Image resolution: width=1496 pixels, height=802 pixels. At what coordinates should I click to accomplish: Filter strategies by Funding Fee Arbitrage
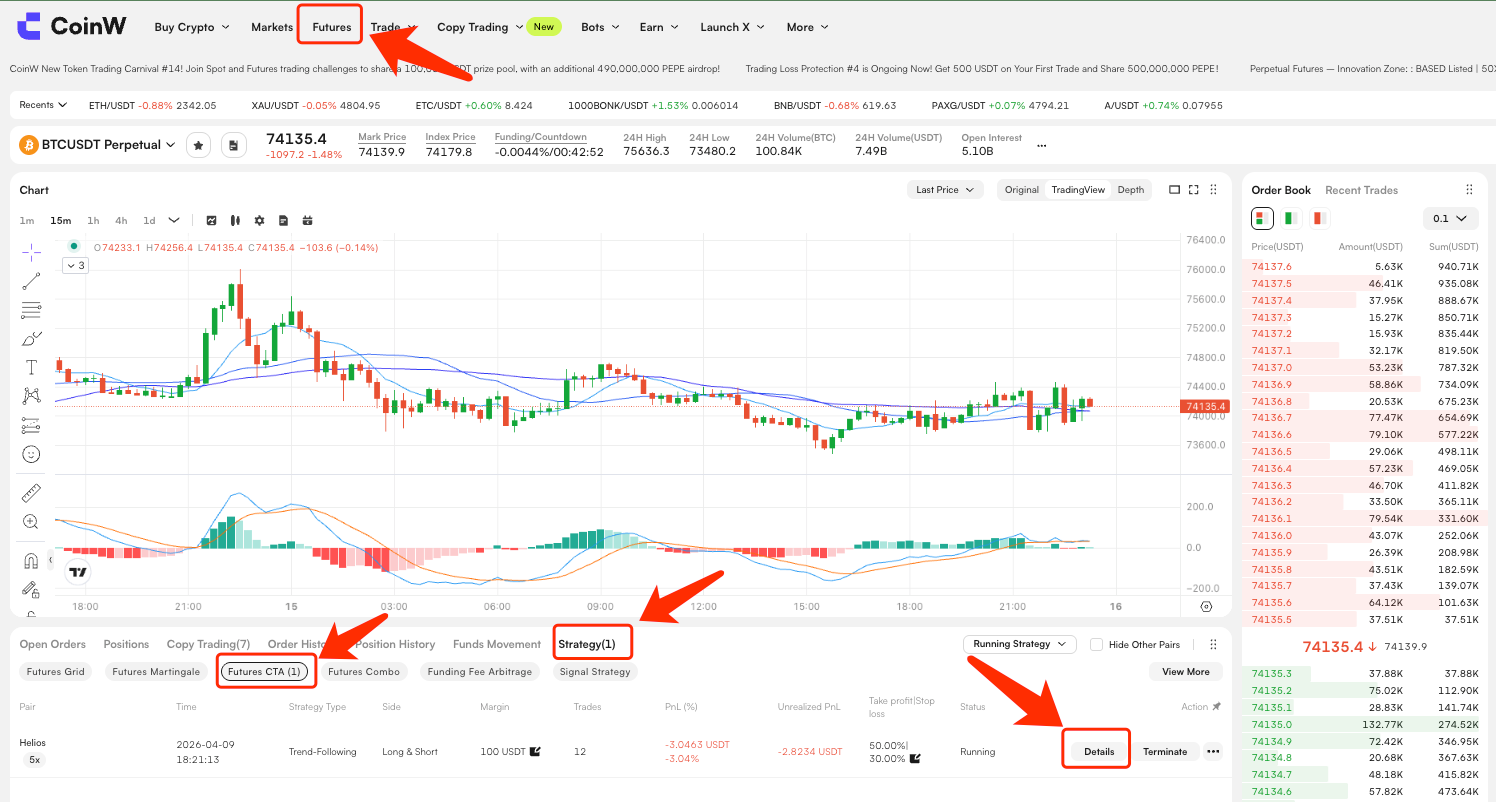(480, 672)
